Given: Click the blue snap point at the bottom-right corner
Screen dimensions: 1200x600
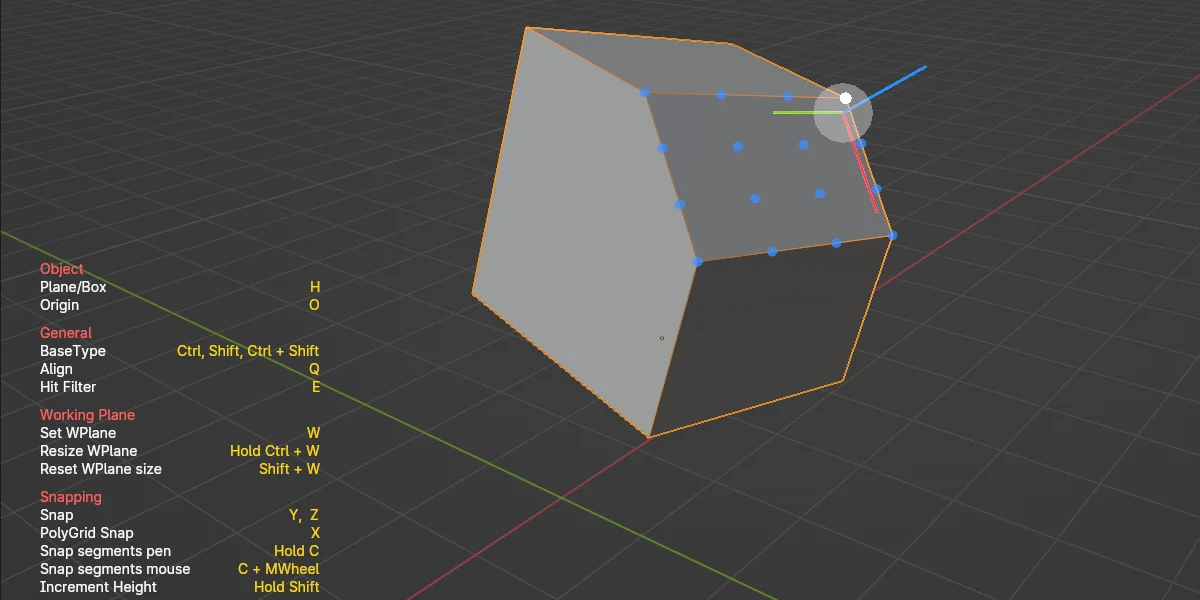Looking at the screenshot, I should 891,235.
